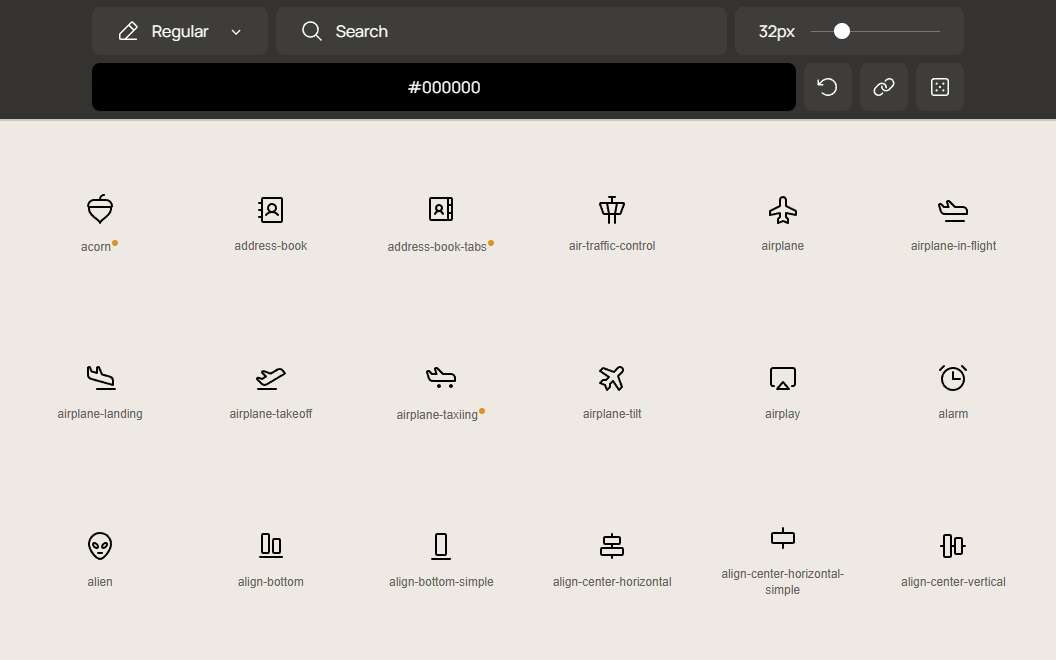This screenshot has height=660, width=1056.
Task: Select the airplane-landing icon
Action: pyautogui.click(x=100, y=378)
